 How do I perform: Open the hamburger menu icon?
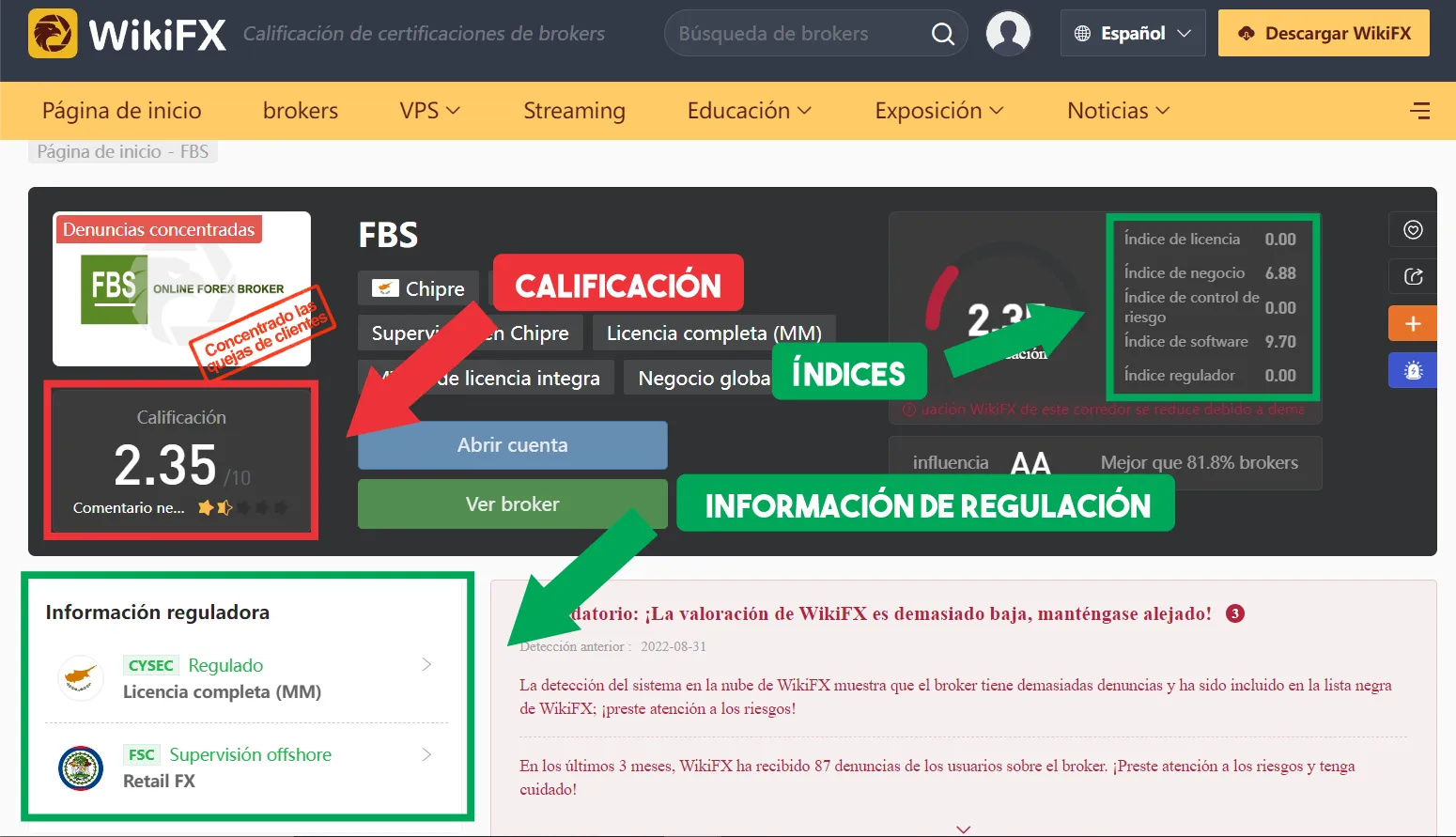point(1419,111)
